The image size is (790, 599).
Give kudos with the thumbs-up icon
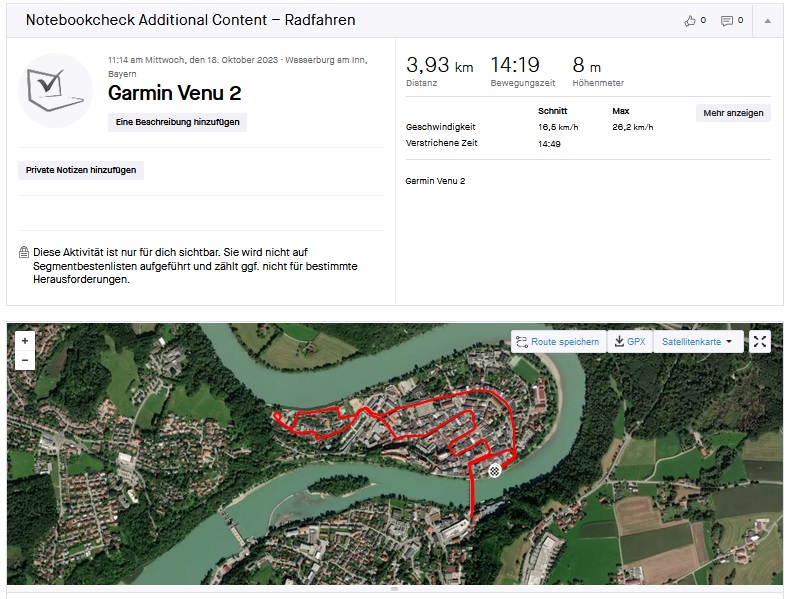coord(690,21)
